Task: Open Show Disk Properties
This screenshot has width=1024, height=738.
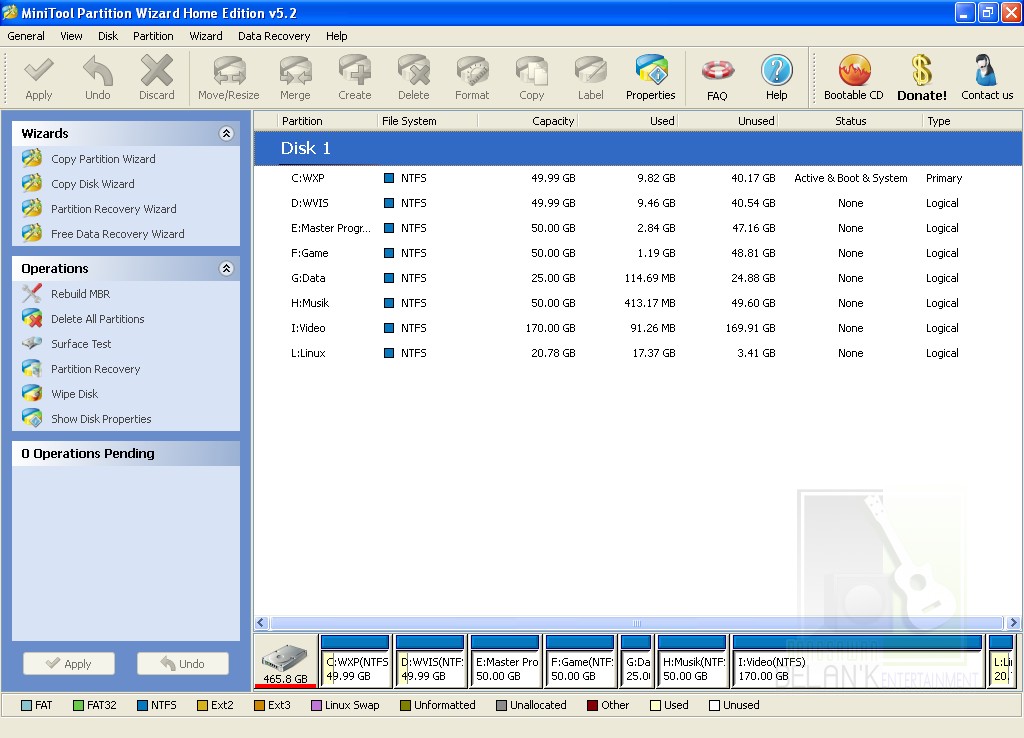Action: tap(101, 419)
